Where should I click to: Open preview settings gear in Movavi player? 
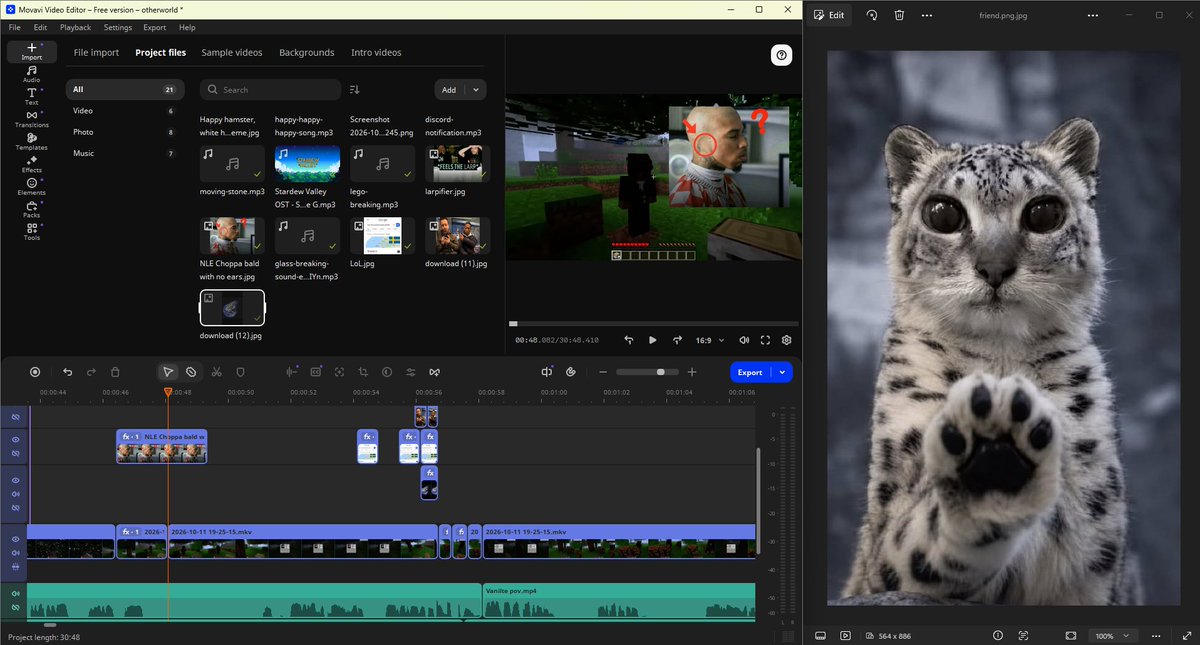pos(787,340)
